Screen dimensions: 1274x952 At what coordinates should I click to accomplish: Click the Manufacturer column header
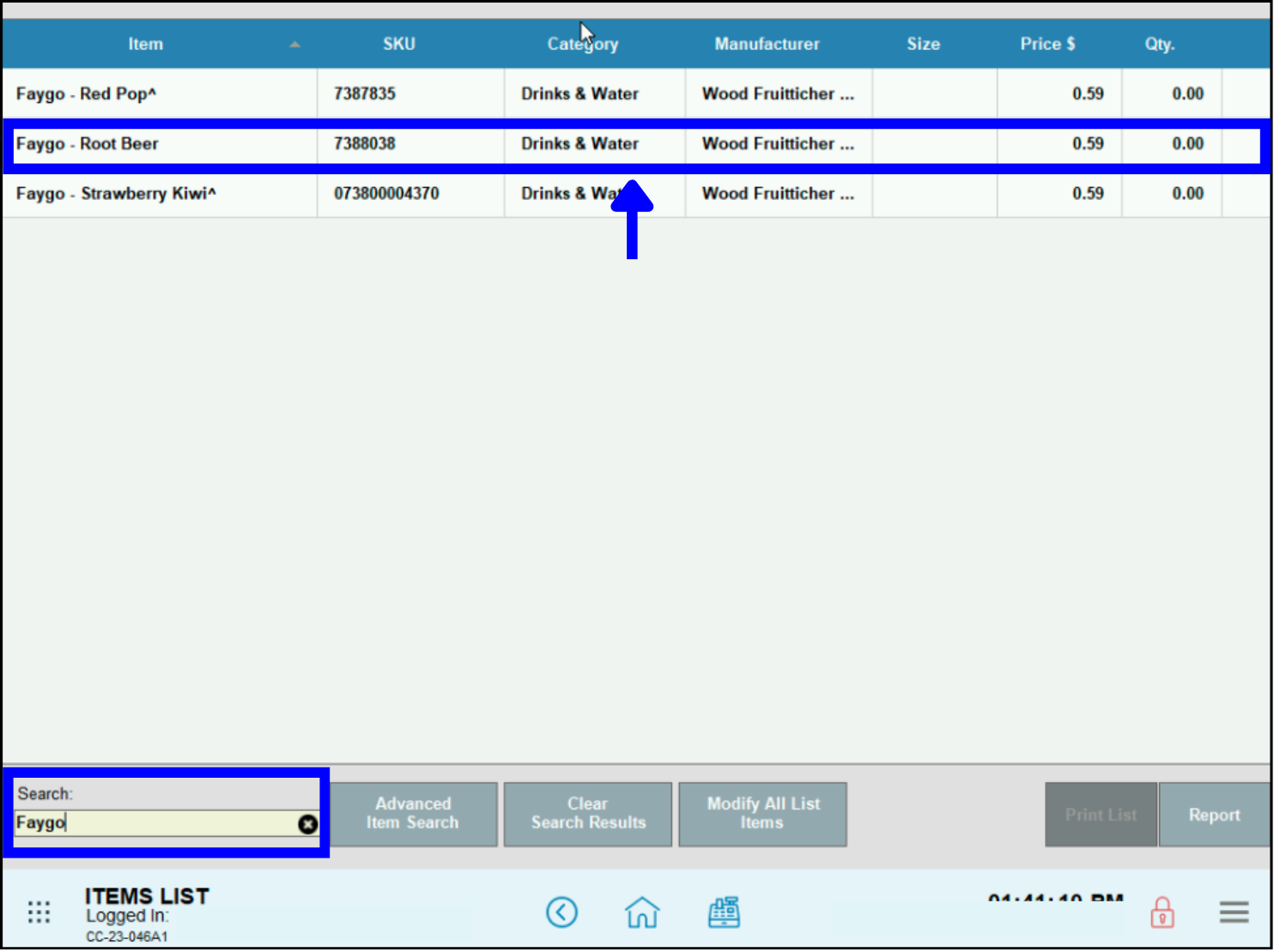coord(767,43)
